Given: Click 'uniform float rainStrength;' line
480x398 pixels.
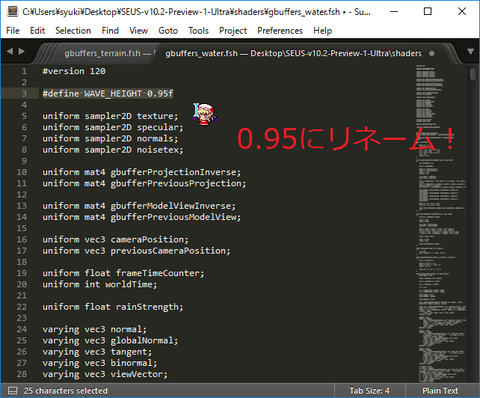Looking at the screenshot, I should pos(113,307).
